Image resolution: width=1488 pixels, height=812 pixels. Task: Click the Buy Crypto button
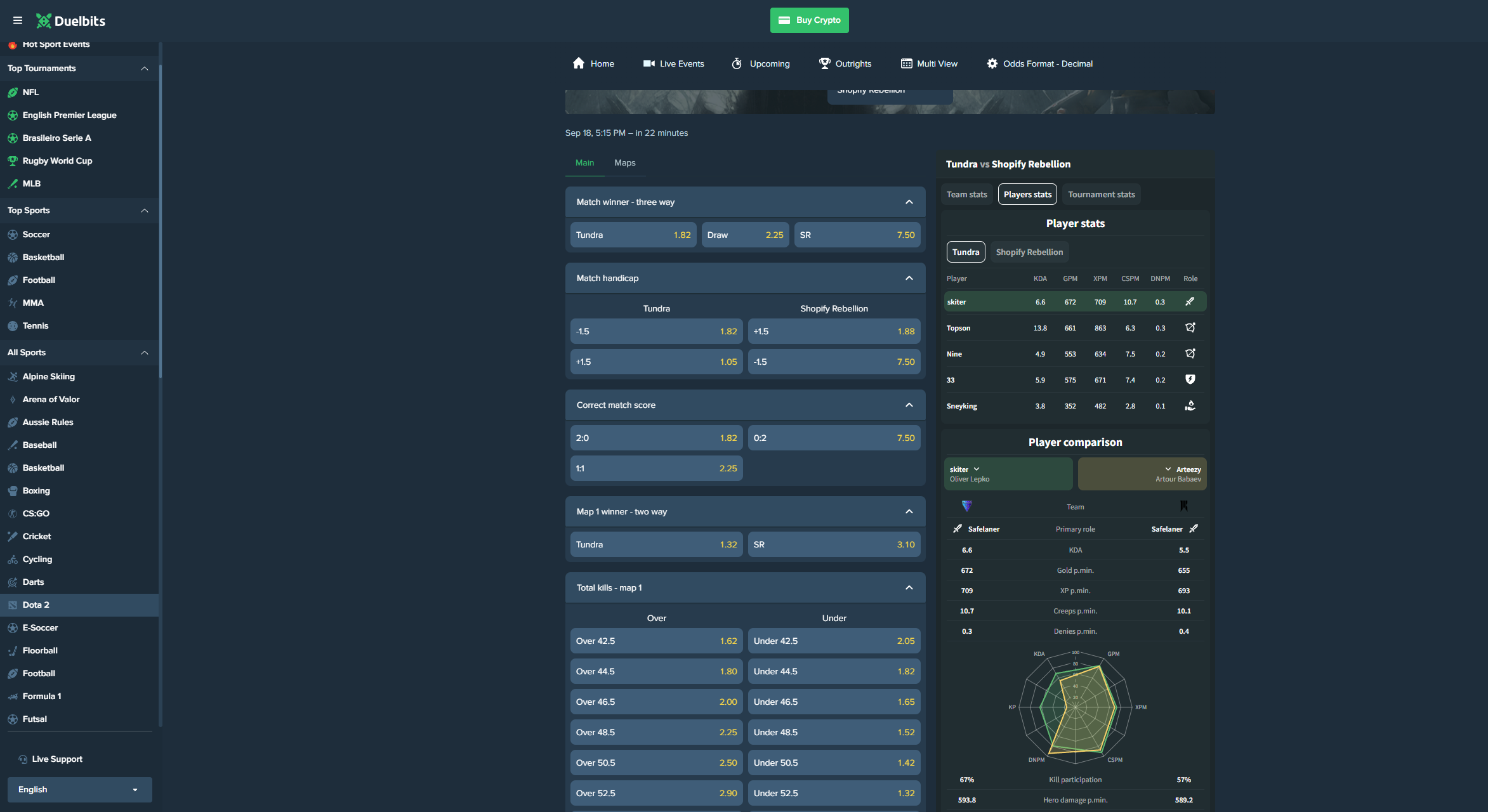pos(810,20)
